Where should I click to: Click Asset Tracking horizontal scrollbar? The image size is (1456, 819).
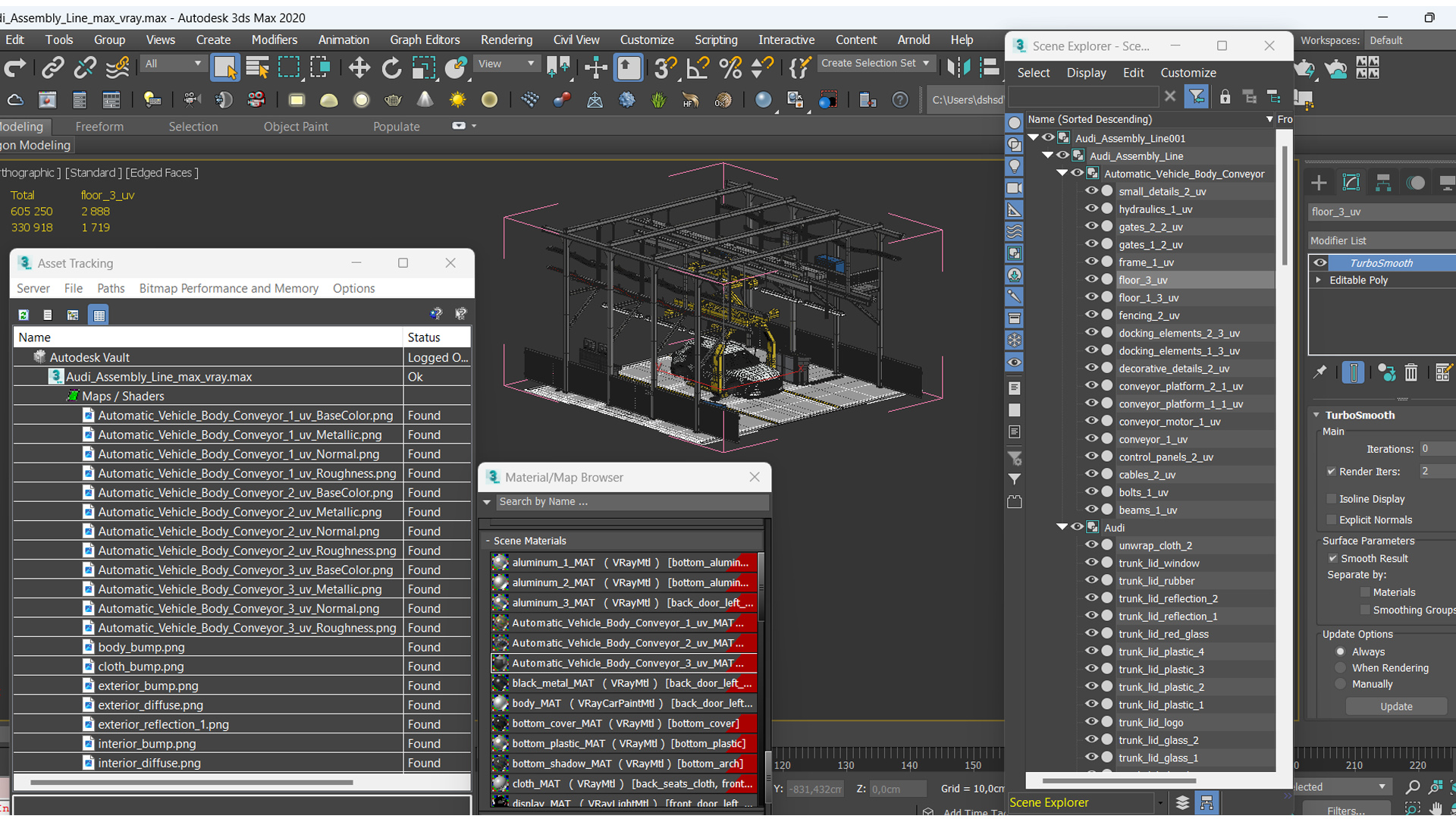point(191,782)
